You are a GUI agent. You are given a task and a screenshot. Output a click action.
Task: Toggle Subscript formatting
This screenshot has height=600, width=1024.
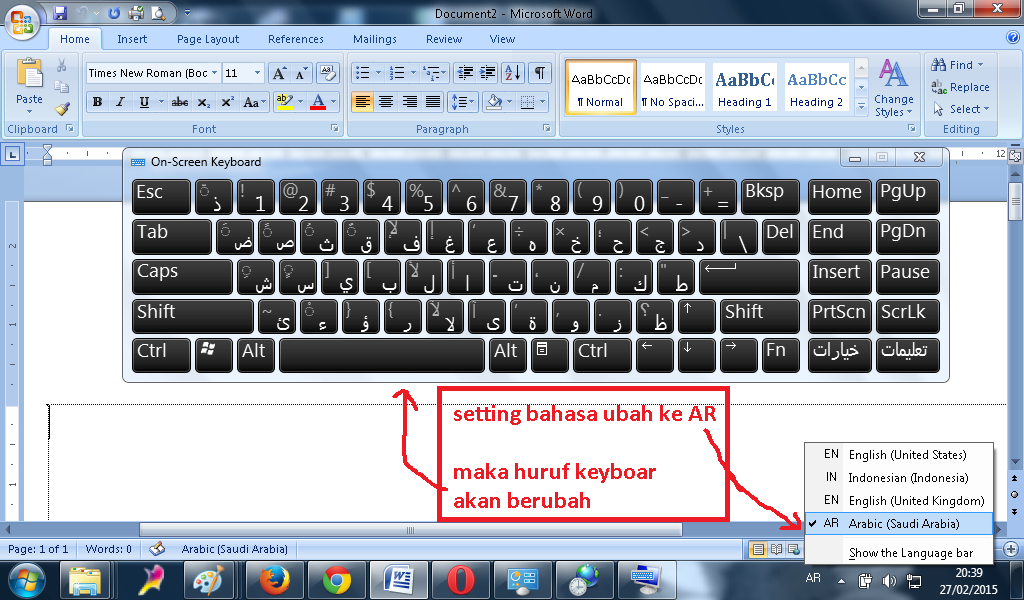[x=204, y=102]
